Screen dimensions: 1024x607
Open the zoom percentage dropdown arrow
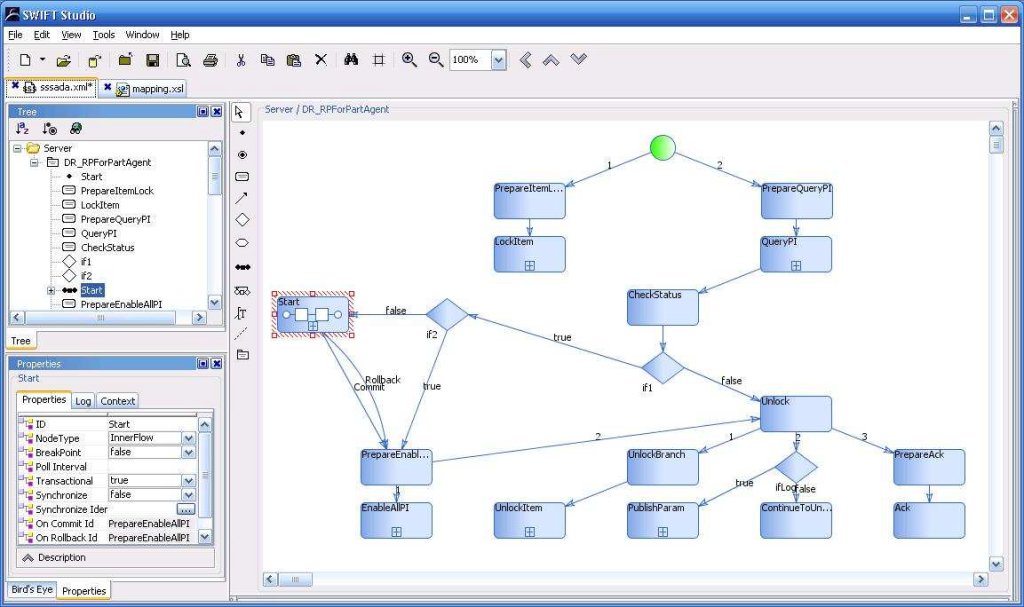click(499, 61)
